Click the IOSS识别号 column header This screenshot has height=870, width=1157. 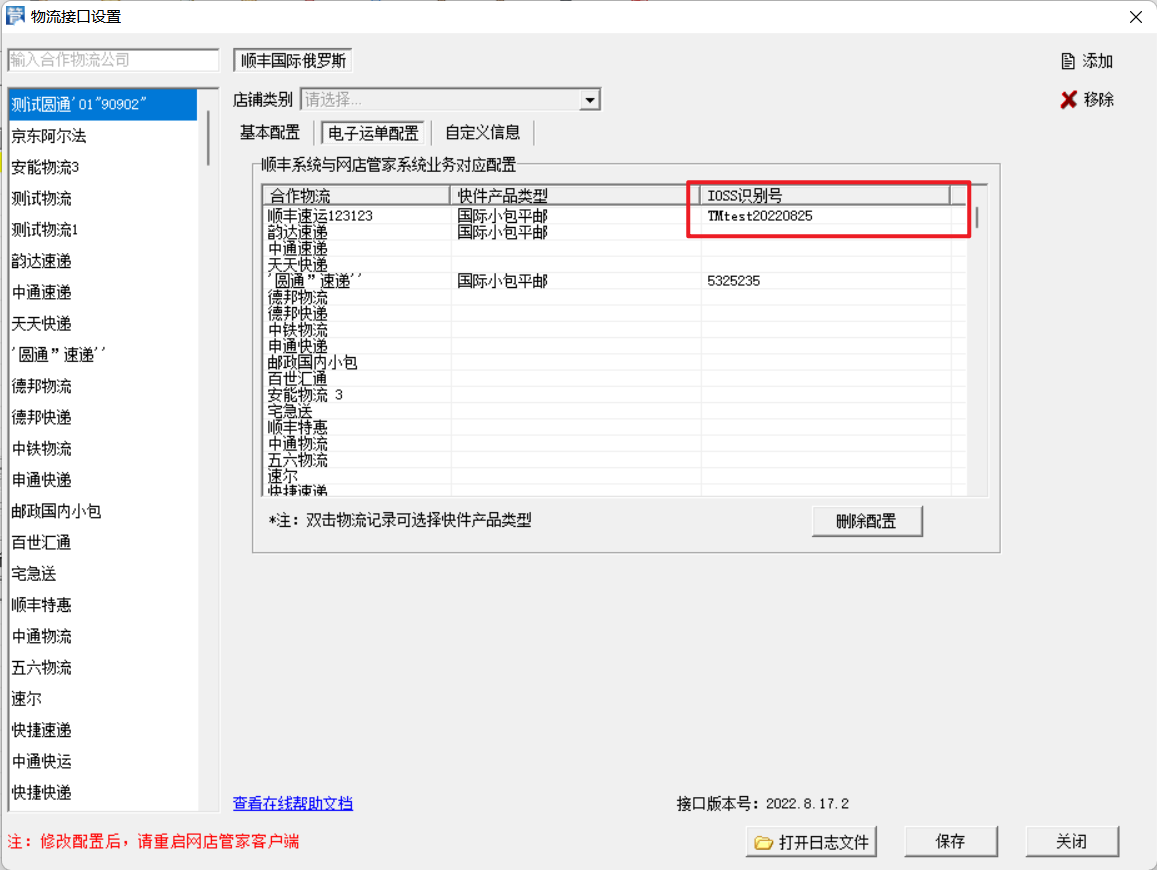pyautogui.click(x=825, y=196)
